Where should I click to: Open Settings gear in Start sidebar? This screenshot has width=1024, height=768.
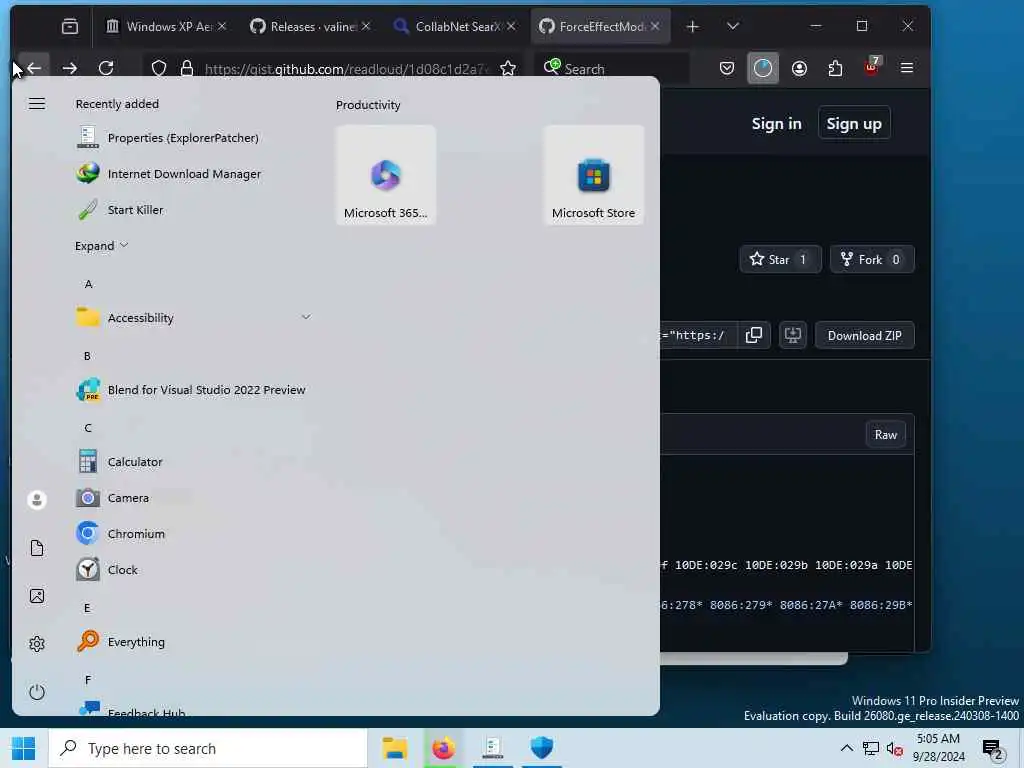pyautogui.click(x=37, y=644)
